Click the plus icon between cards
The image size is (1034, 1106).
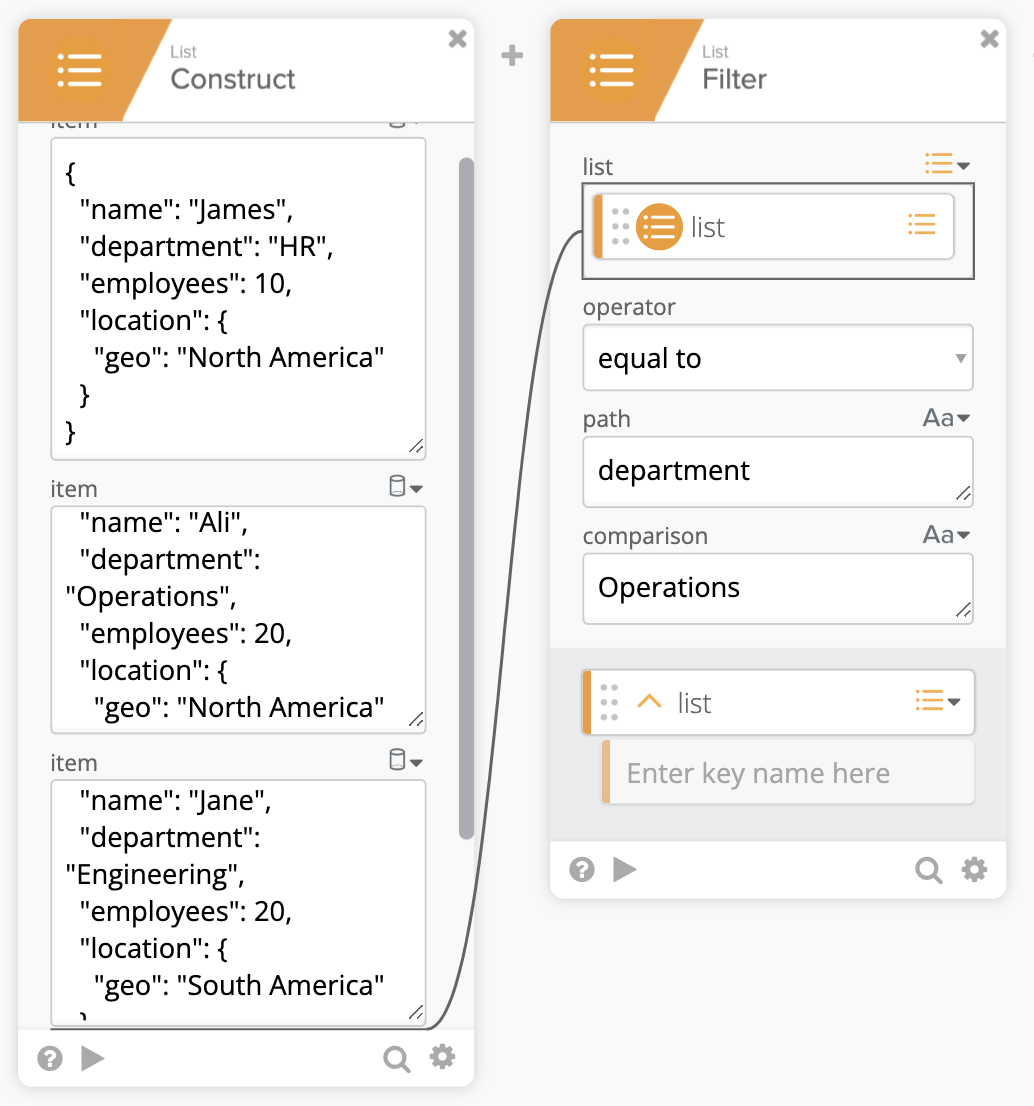[x=512, y=56]
